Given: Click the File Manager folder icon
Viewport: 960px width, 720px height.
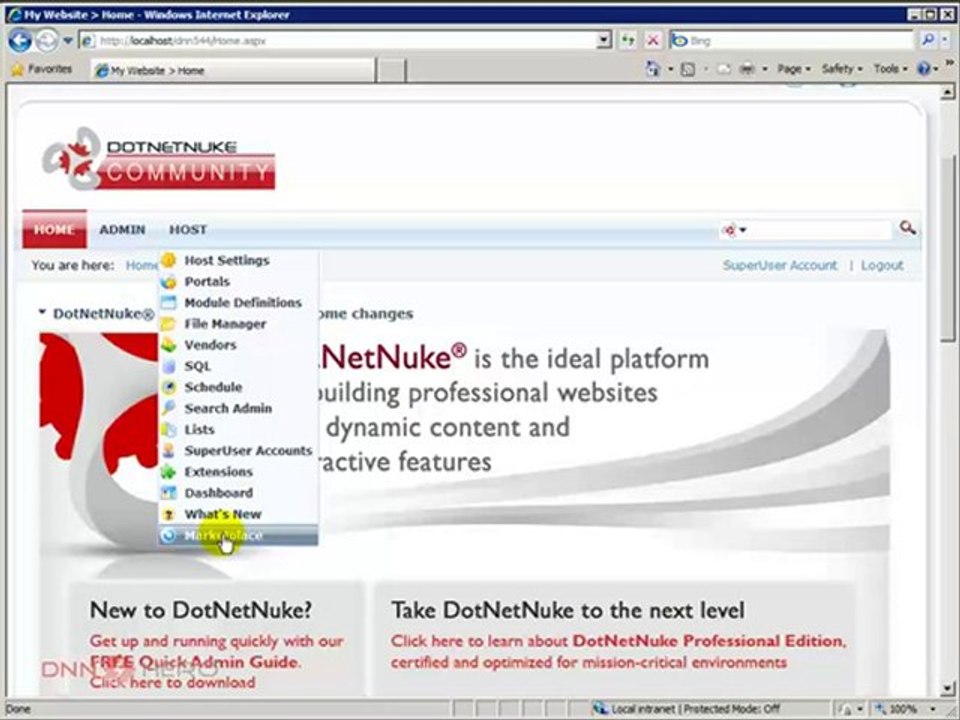Looking at the screenshot, I should (x=168, y=324).
